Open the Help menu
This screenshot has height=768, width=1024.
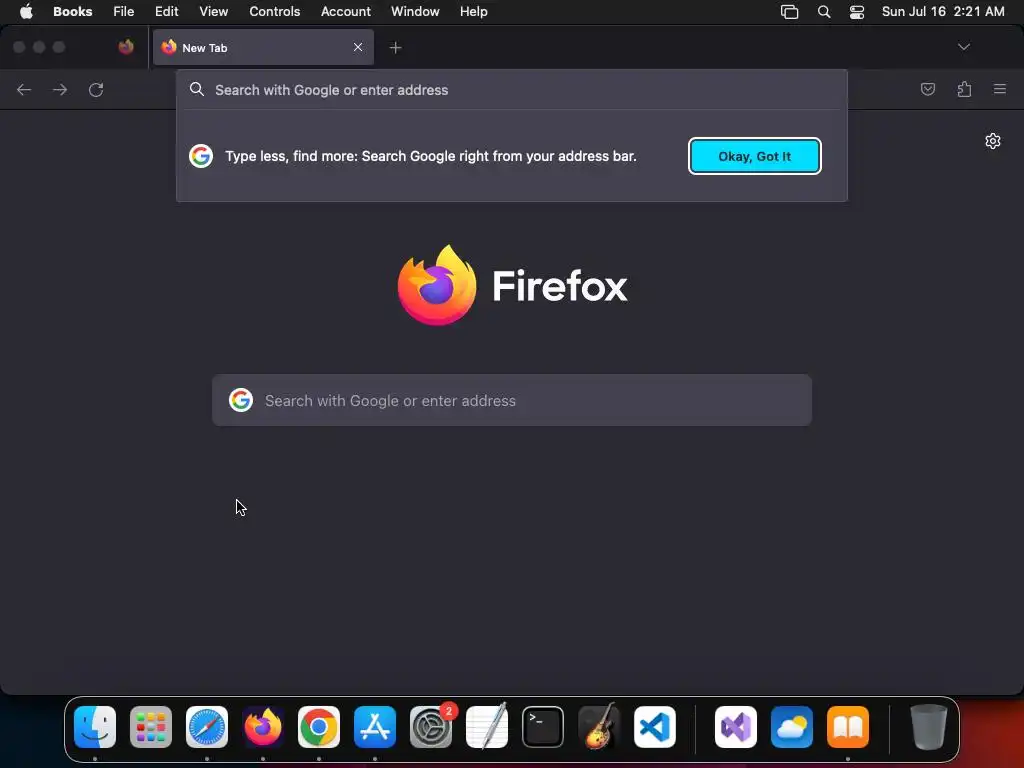coord(473,11)
